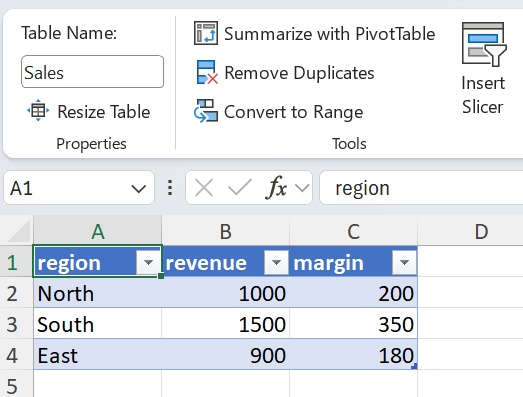Click the Summarize with PivotTable icon
Image resolution: width=523 pixels, height=397 pixels.
pos(206,33)
